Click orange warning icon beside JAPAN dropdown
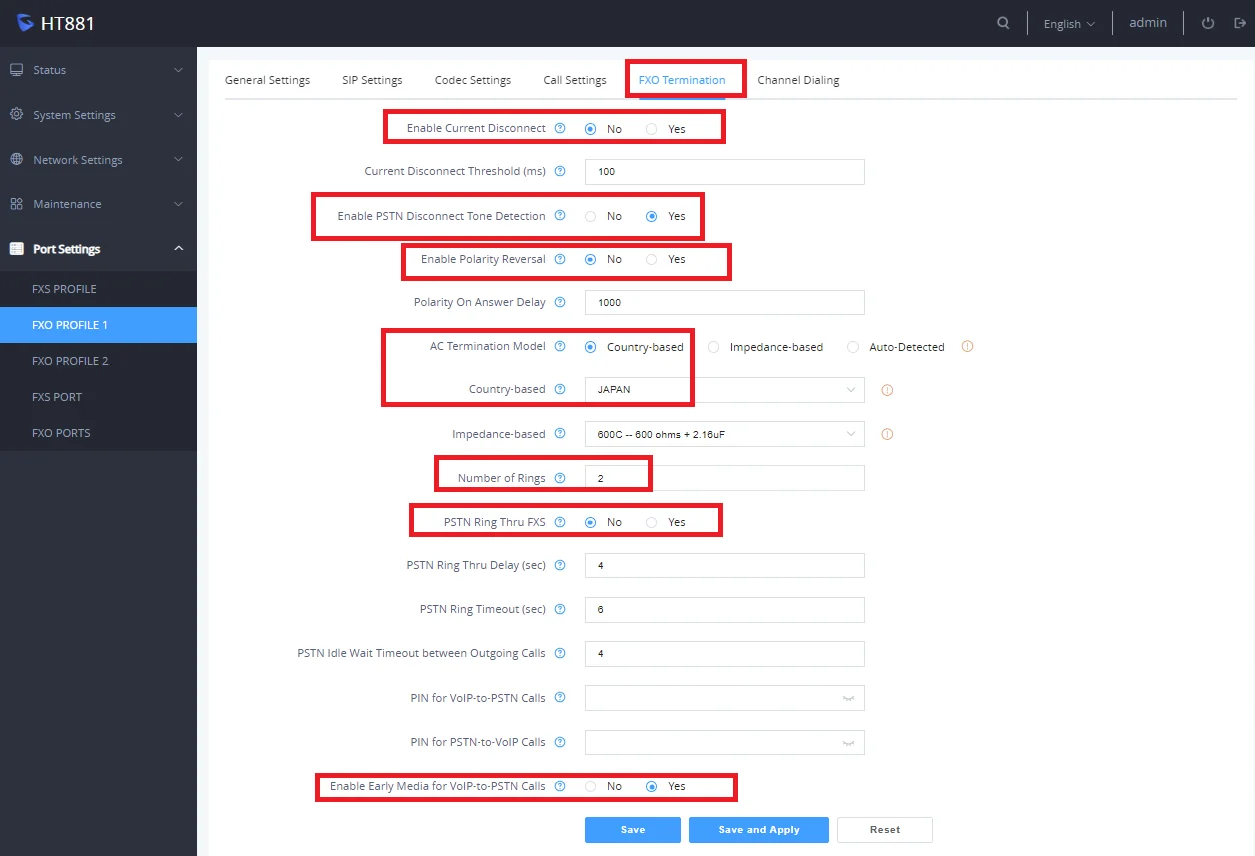The height and width of the screenshot is (856, 1255). tap(887, 390)
